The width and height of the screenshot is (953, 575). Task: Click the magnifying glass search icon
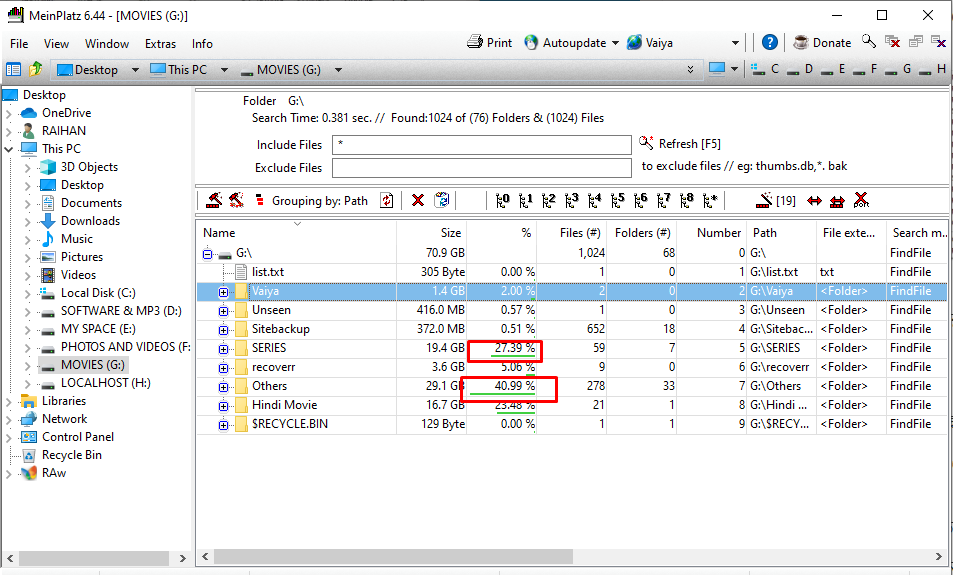point(869,41)
